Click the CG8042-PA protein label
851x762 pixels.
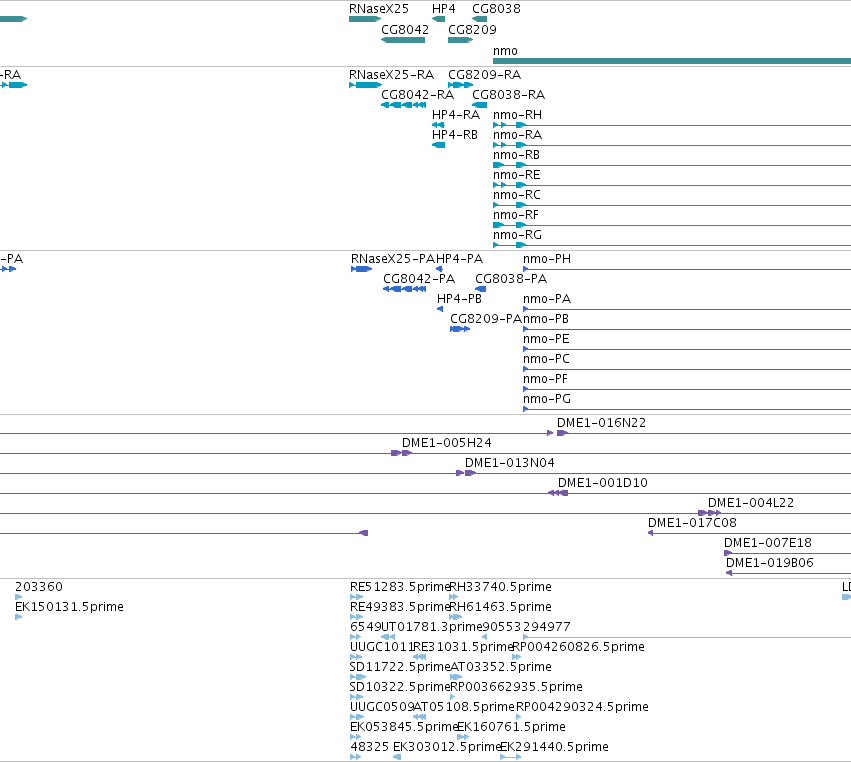click(419, 279)
